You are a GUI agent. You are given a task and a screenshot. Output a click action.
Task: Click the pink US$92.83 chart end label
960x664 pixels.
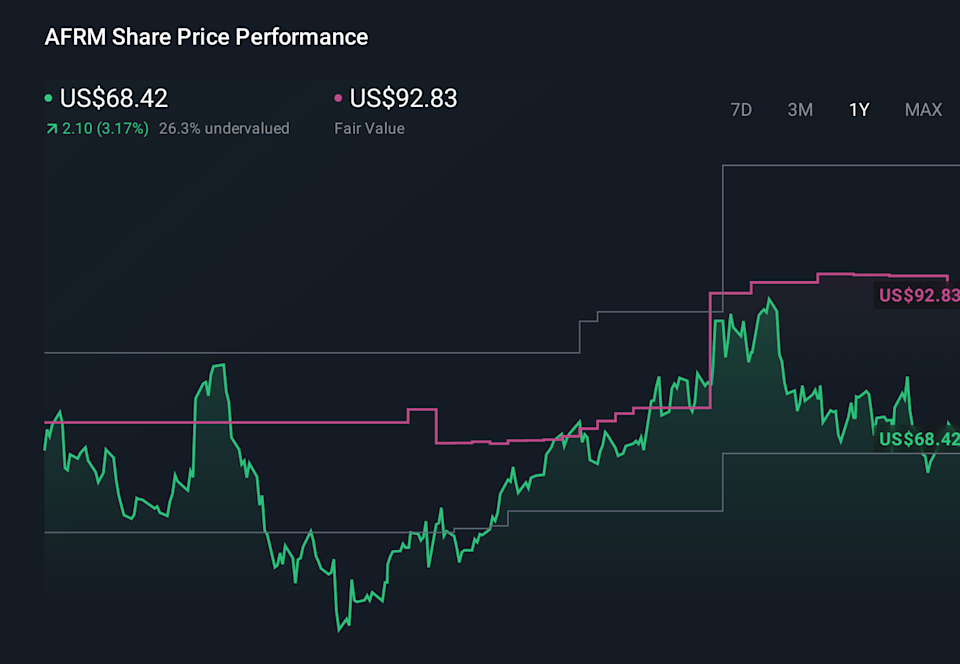918,295
